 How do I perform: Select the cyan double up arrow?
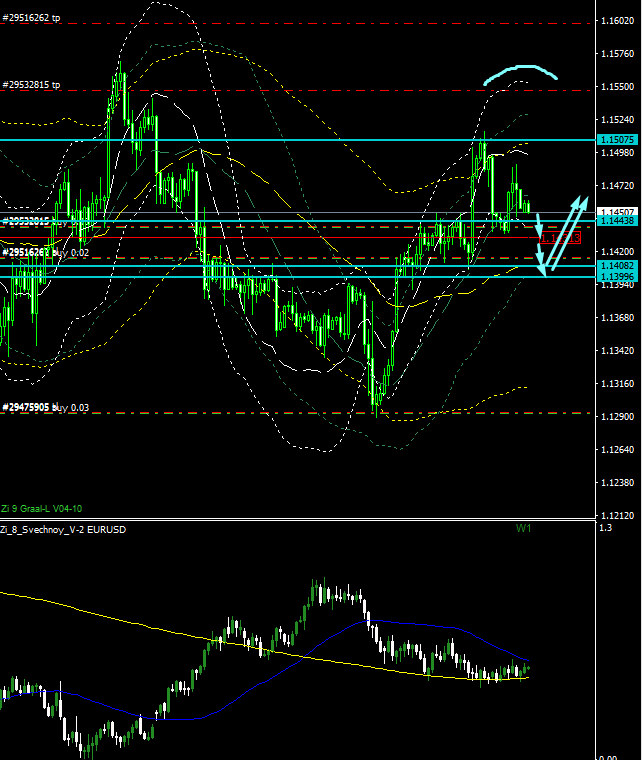coord(566,228)
